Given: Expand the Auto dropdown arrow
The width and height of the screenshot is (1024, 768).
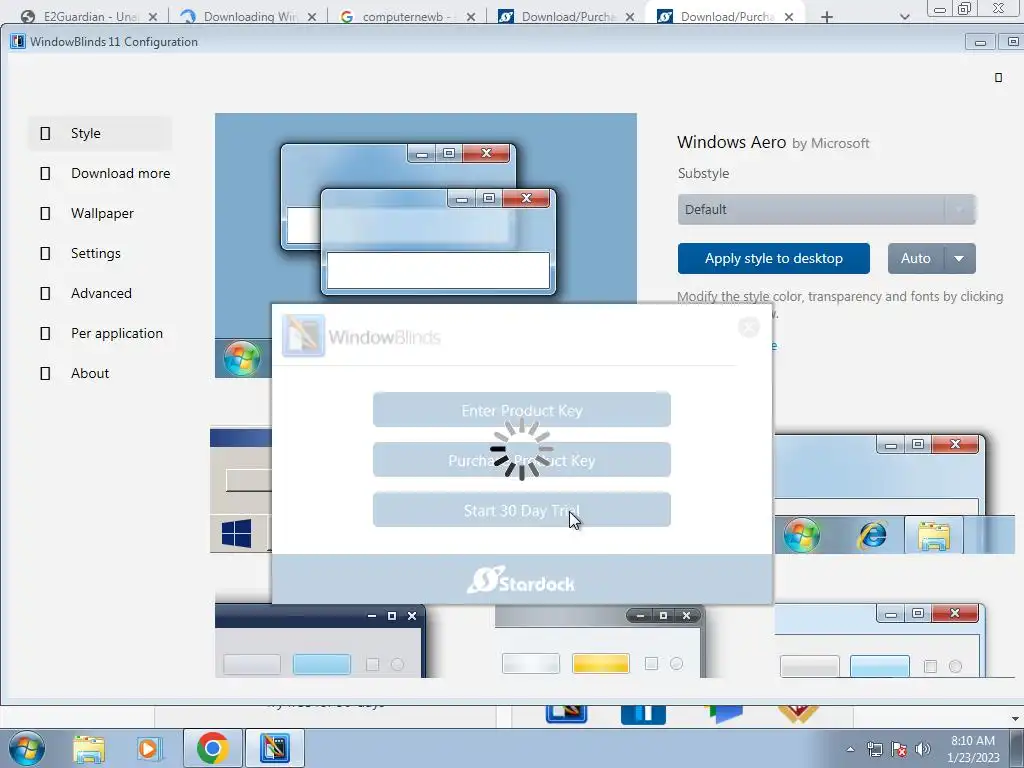Looking at the screenshot, I should [x=959, y=259].
